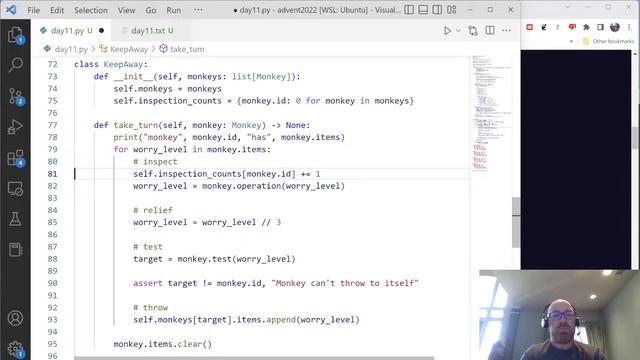The height and width of the screenshot is (360, 640).
Task: Toggle the bottom panel
Action: coord(423,10)
